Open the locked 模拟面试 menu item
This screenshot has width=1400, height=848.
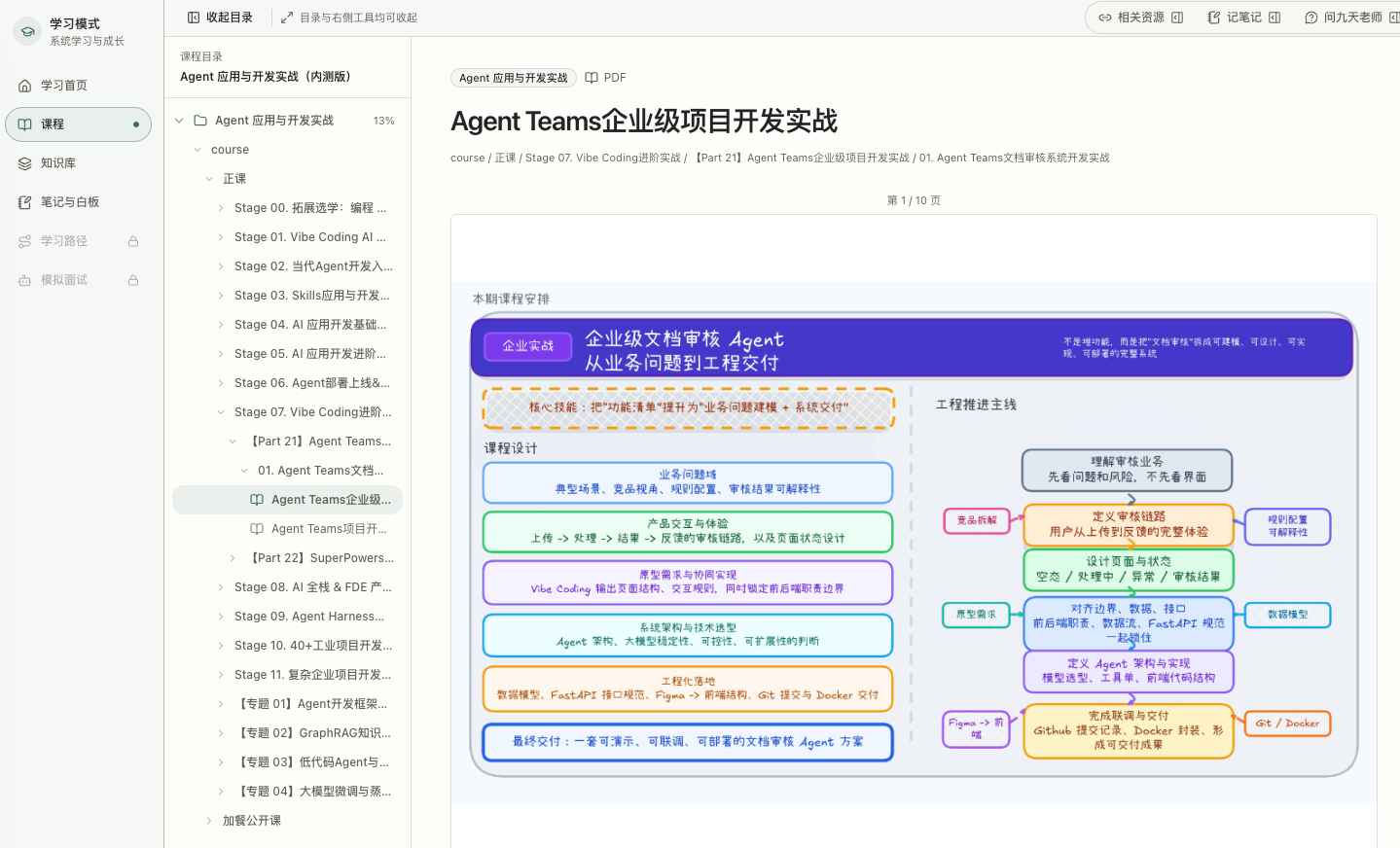pyautogui.click(x=79, y=280)
